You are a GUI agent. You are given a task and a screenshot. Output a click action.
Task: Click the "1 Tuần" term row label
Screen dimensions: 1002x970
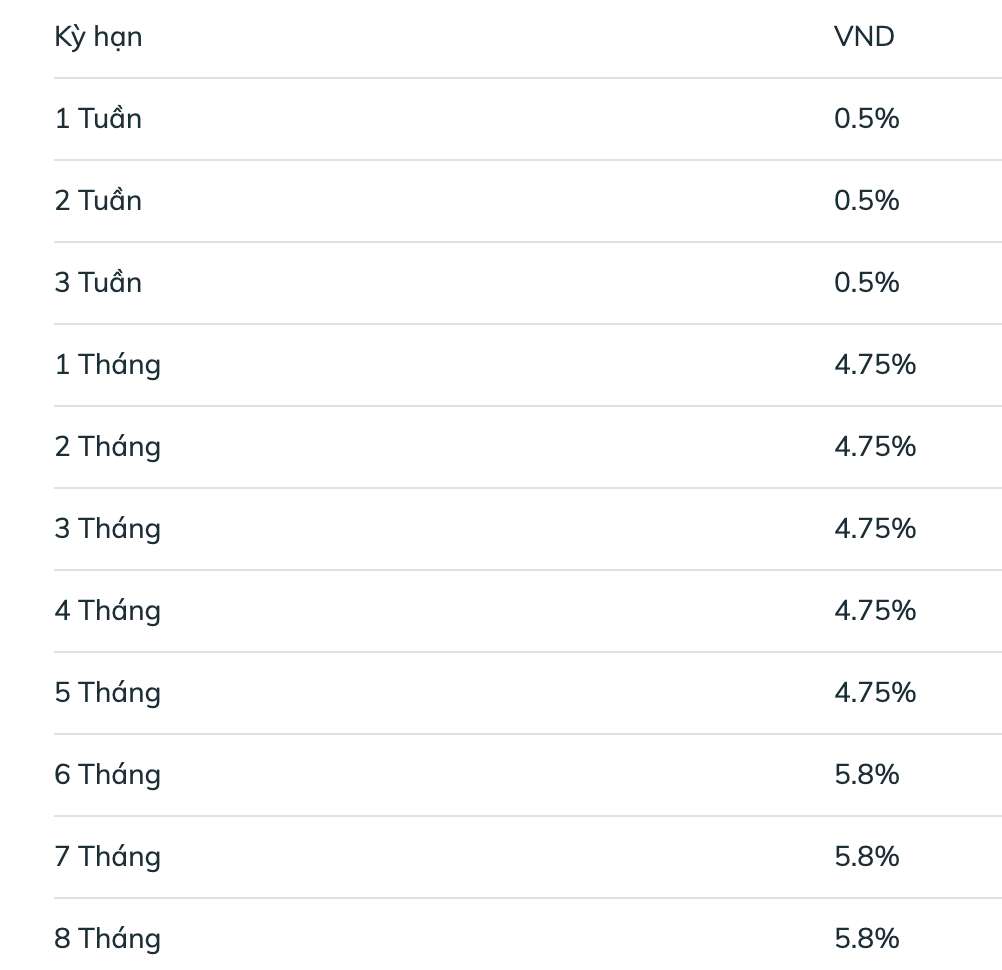(98, 119)
